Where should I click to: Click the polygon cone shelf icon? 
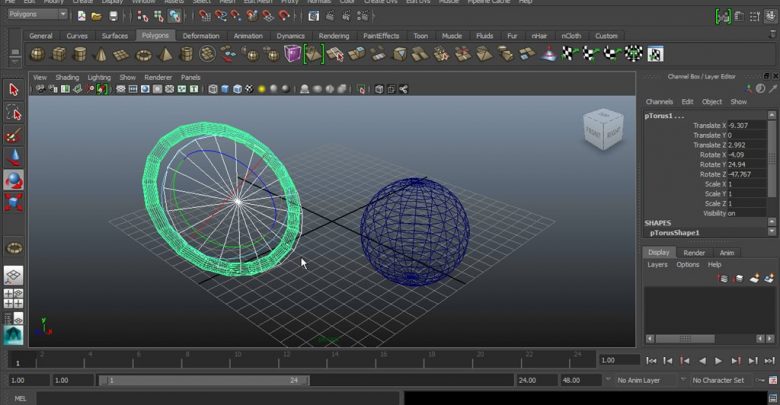pos(102,54)
